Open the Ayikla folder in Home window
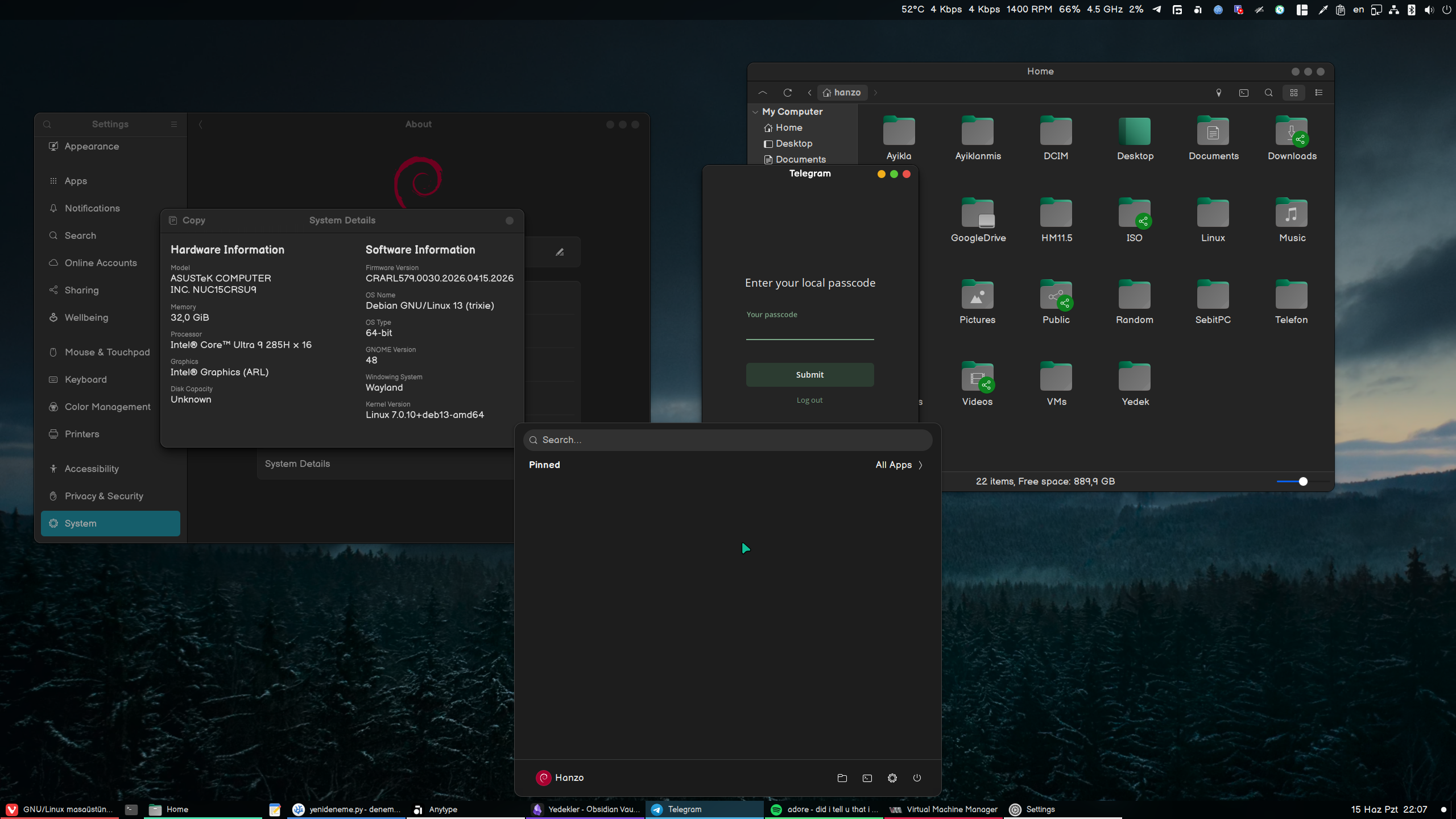 [899, 139]
